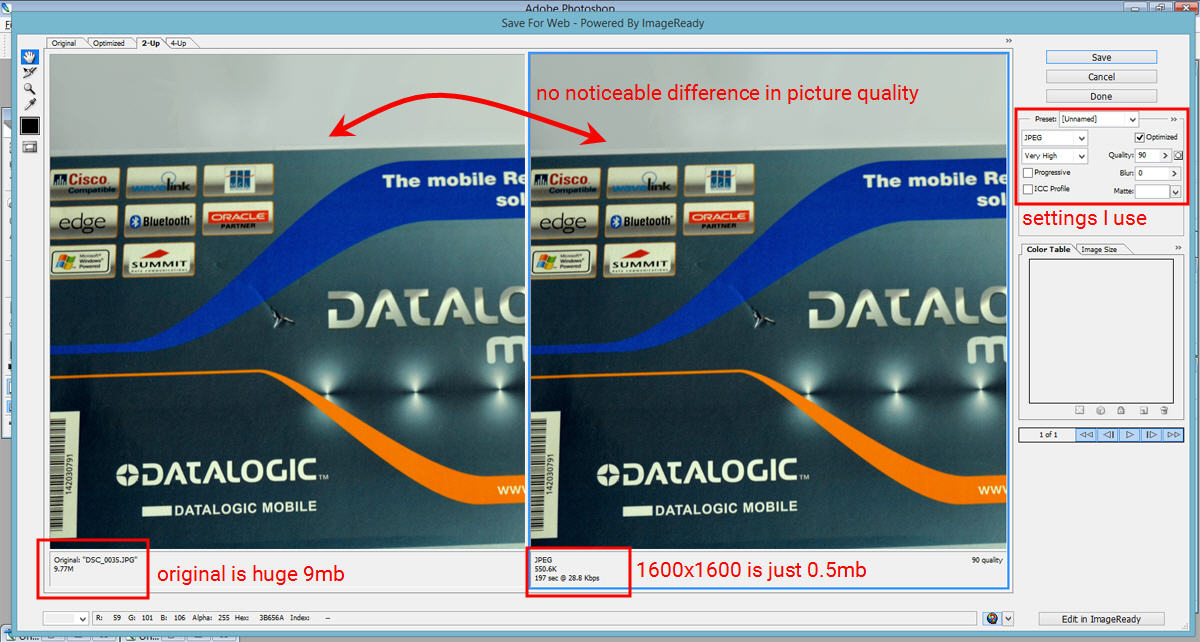Screen dimensions: 1200x642
Task: Open the Color Table palette flyout menu
Action: (1178, 248)
